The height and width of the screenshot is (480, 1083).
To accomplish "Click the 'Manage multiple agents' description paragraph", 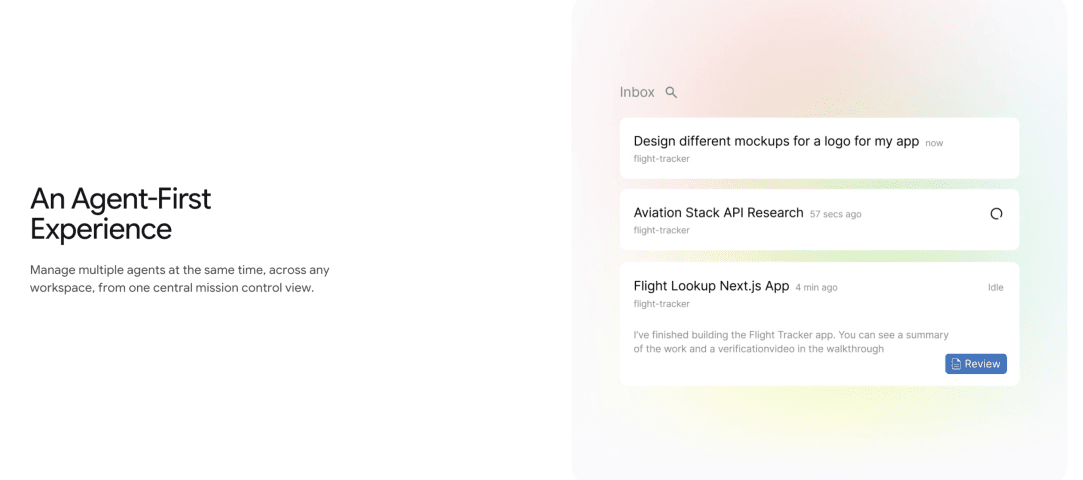I will click(180, 278).
